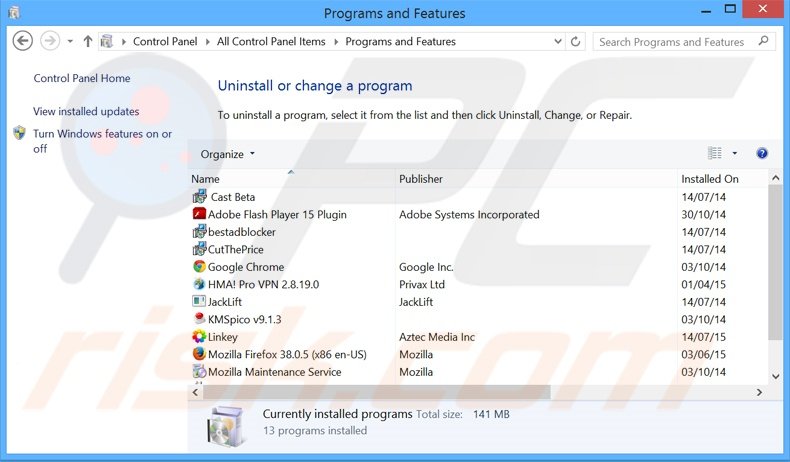This screenshot has height=462, width=790.
Task: Click the Back navigation arrow
Action: click(x=22, y=41)
